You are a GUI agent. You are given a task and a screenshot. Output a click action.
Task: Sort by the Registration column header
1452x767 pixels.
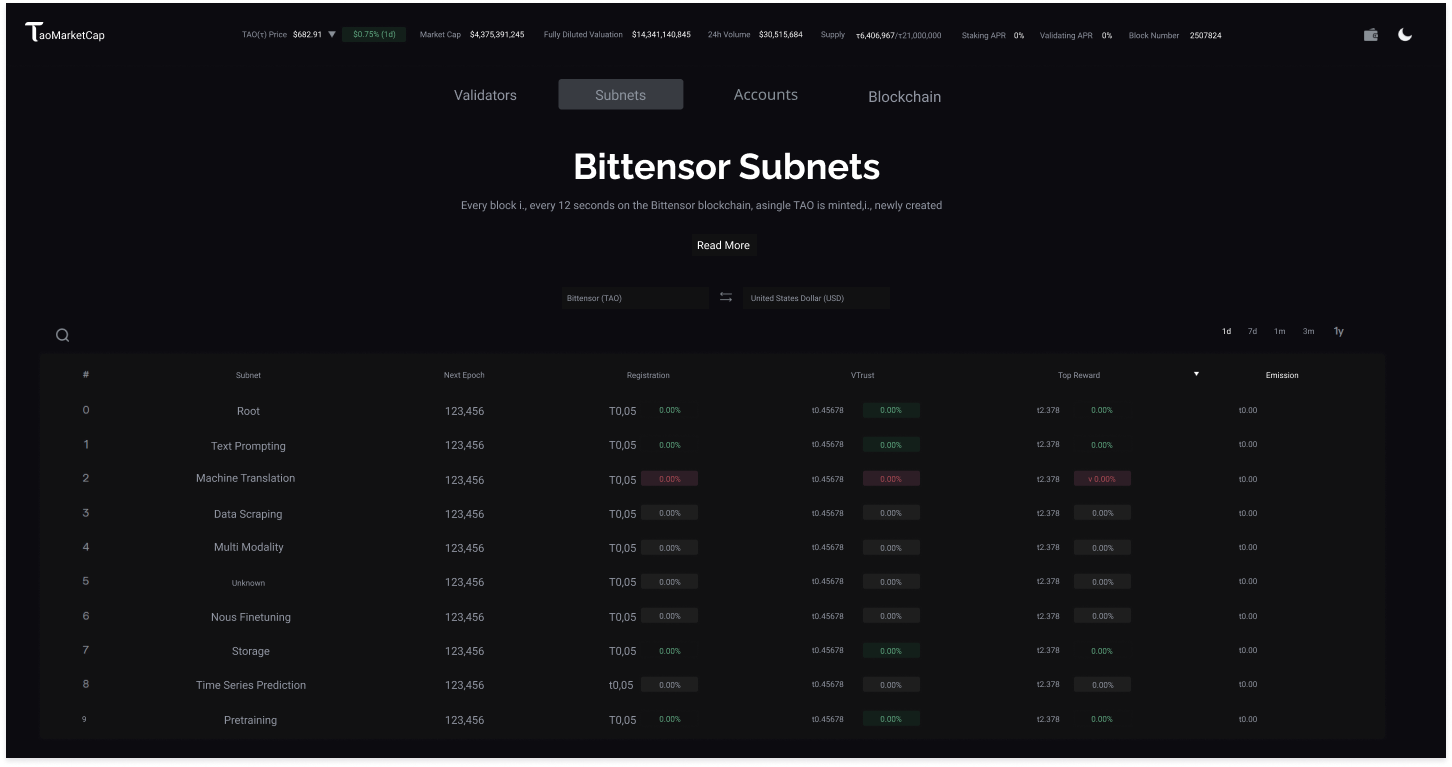pyautogui.click(x=648, y=375)
